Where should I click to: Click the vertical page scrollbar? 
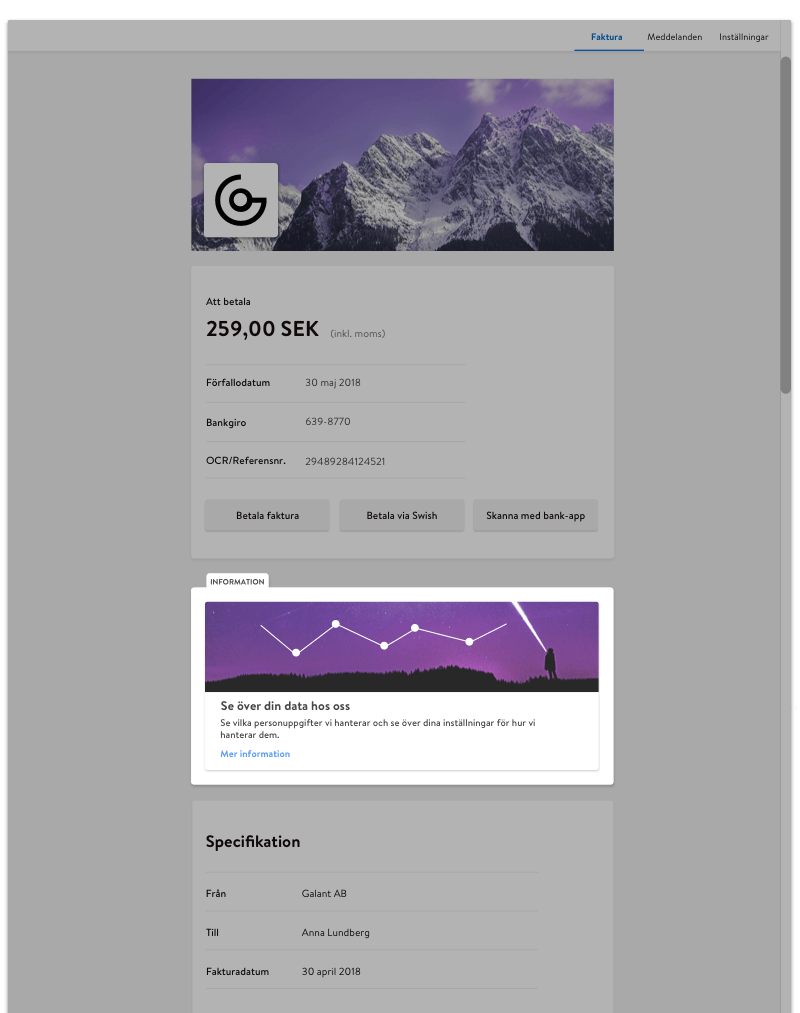point(785,225)
